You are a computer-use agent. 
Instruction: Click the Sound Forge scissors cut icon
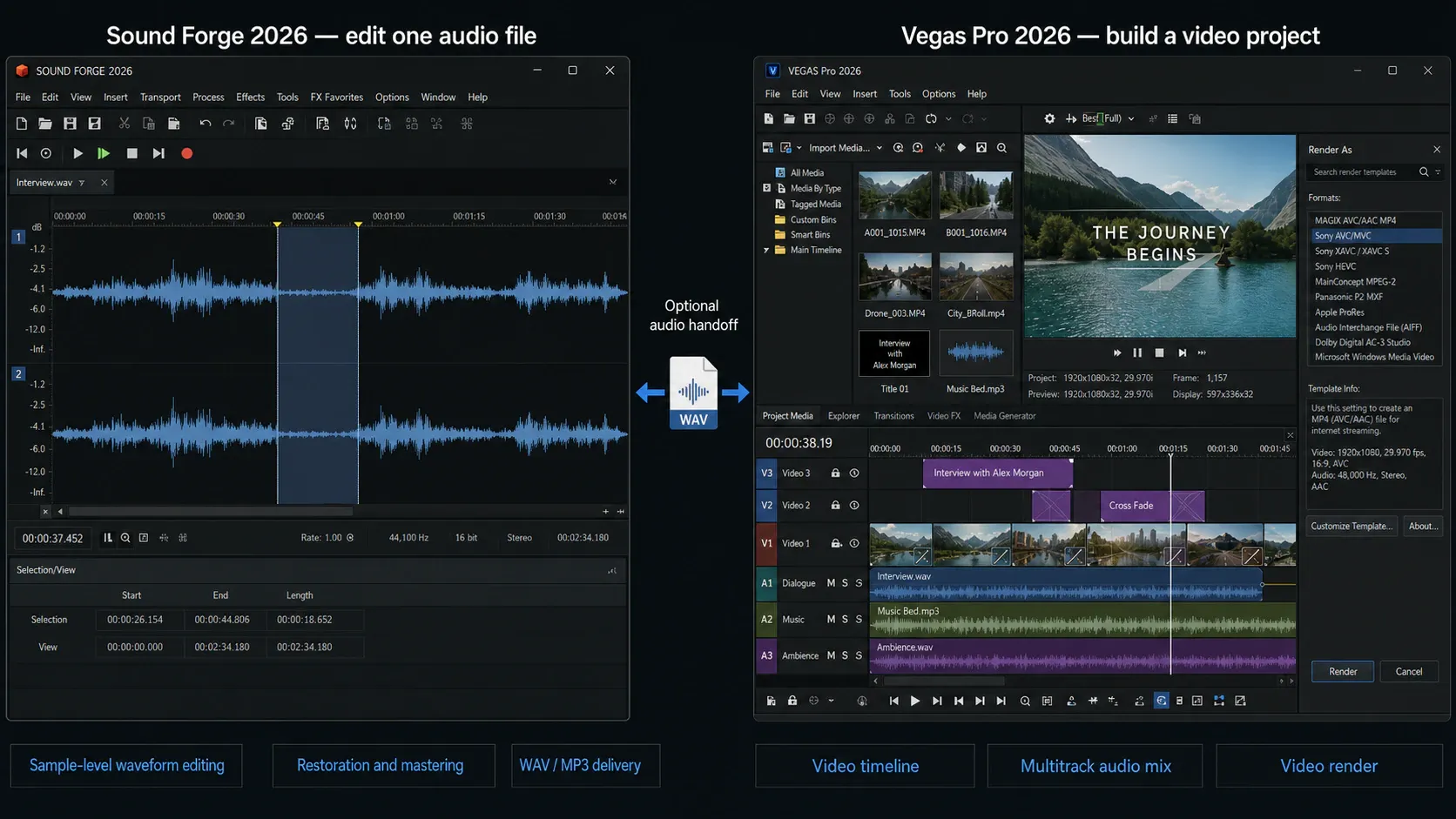tap(125, 124)
